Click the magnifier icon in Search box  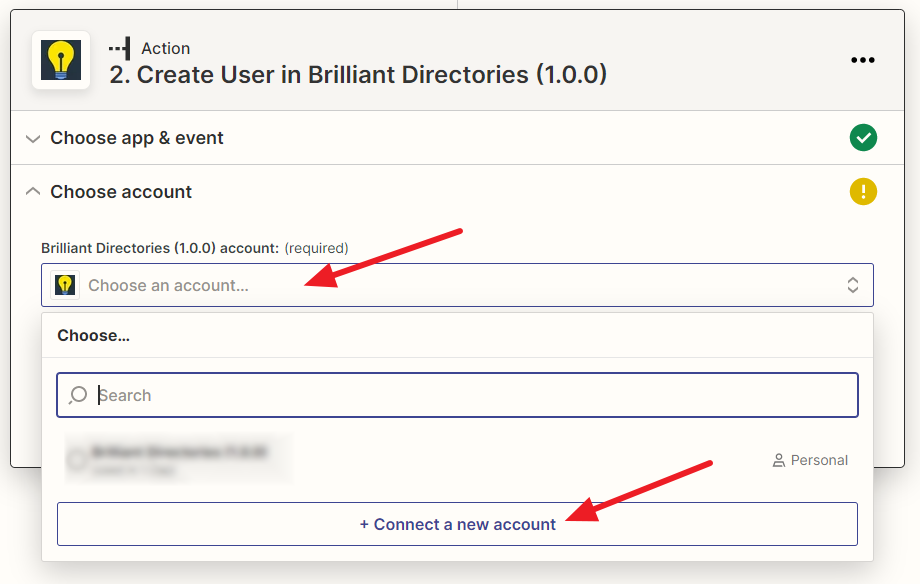[78, 395]
